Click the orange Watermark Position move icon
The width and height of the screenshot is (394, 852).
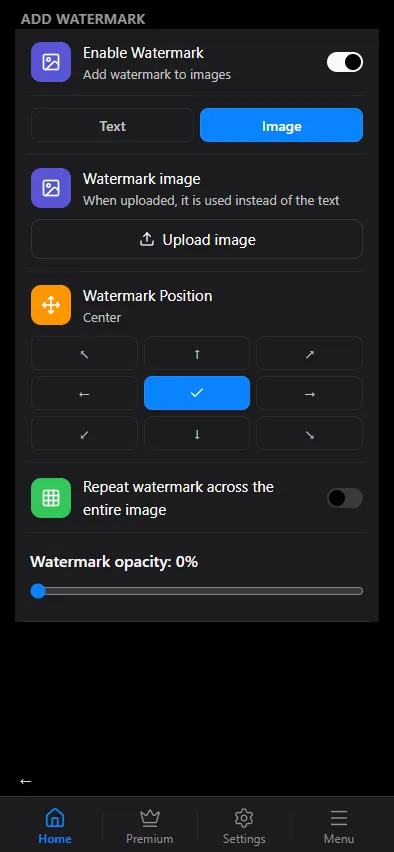click(x=51, y=305)
